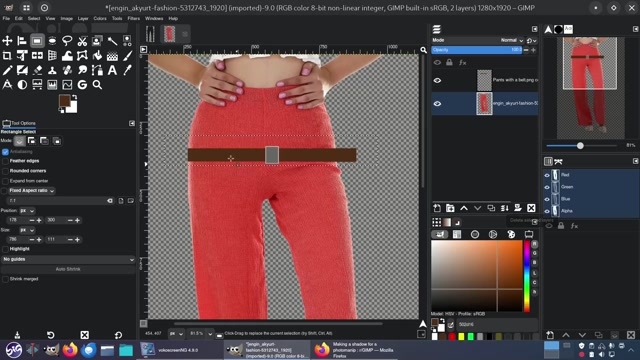Select the Pencil tool
This screenshot has width=640, height=360.
7,70
